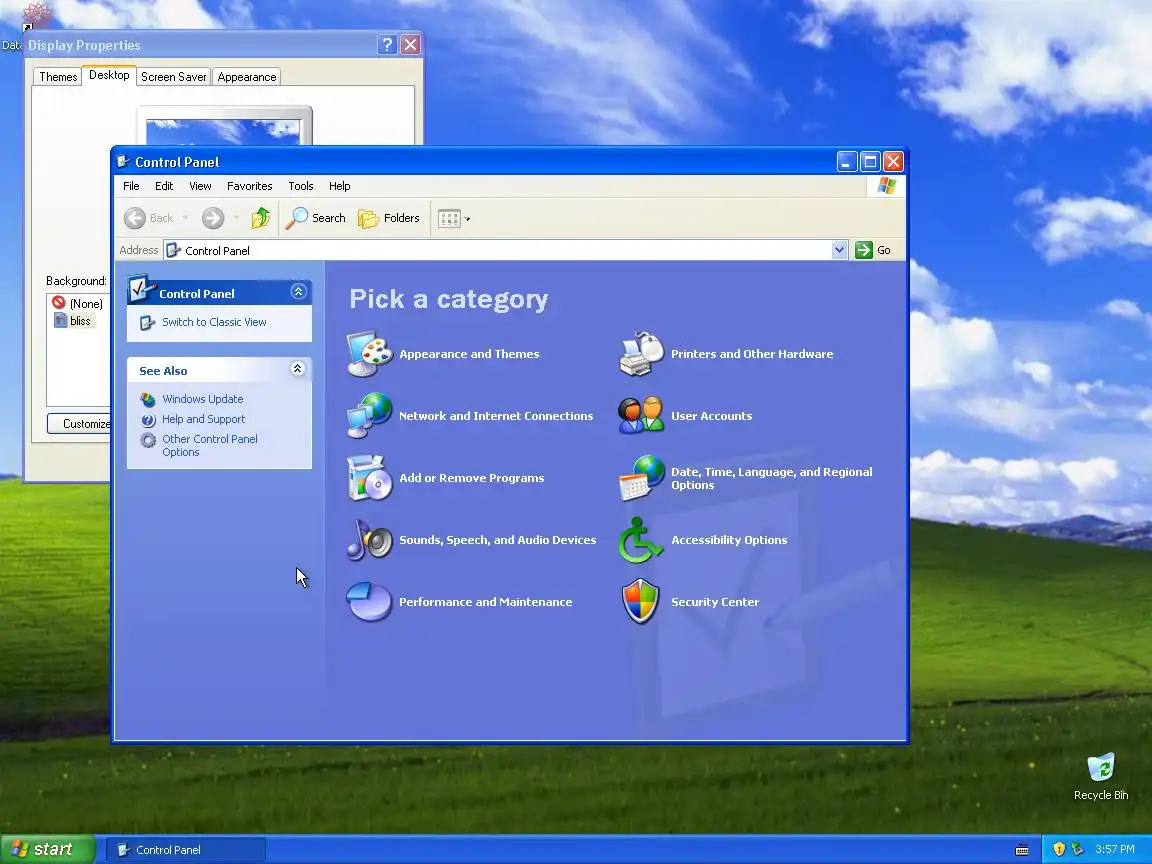Select the Desktop tab in Display Properties
Screen dimensions: 1152x864
pos(109,75)
